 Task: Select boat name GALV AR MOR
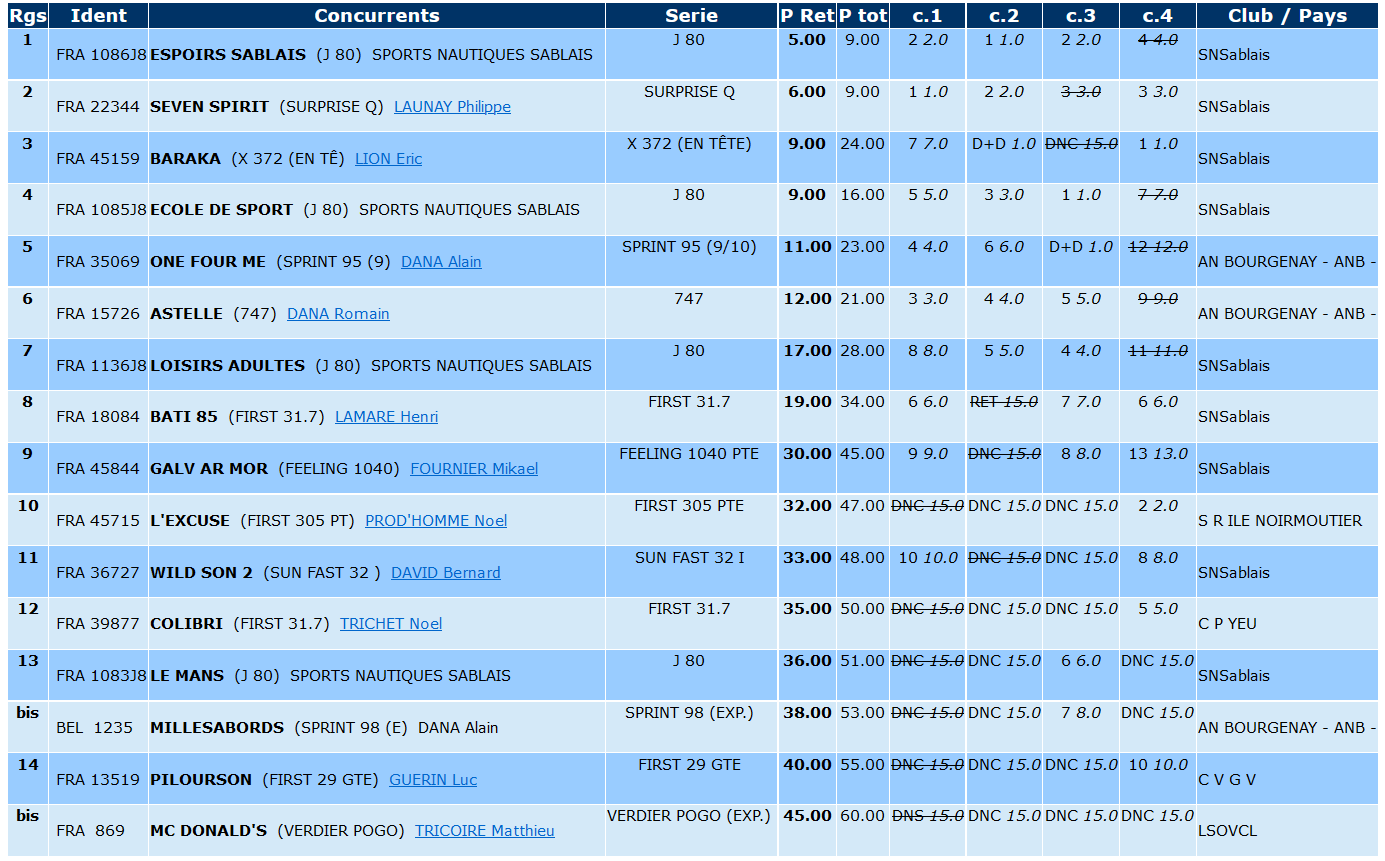click(x=210, y=469)
